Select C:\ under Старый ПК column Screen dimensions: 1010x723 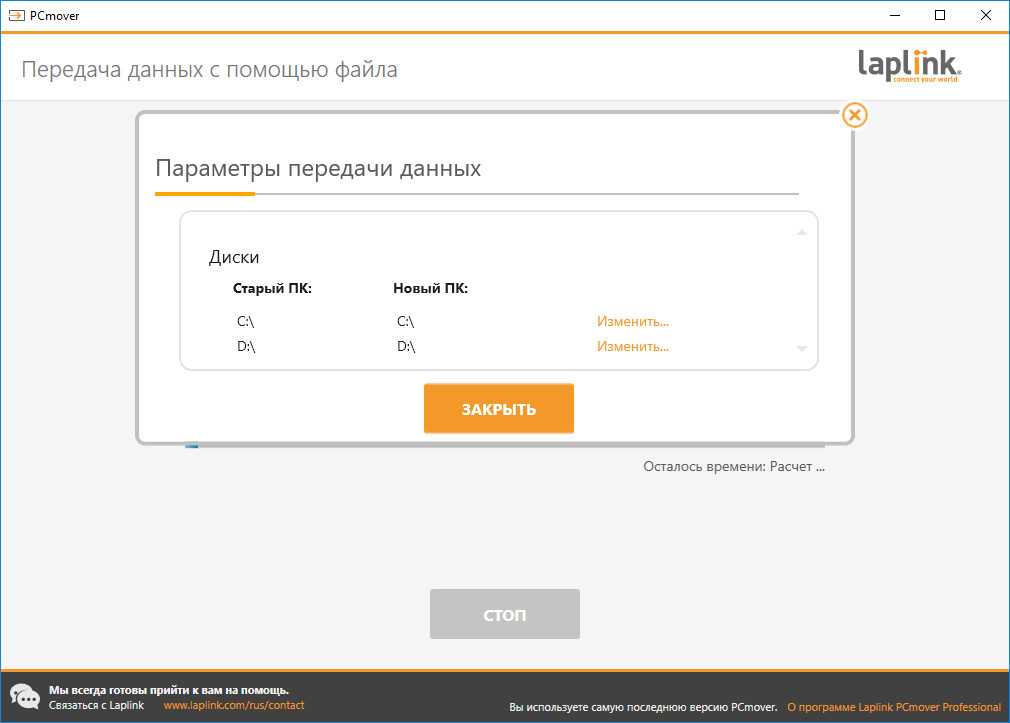click(247, 322)
